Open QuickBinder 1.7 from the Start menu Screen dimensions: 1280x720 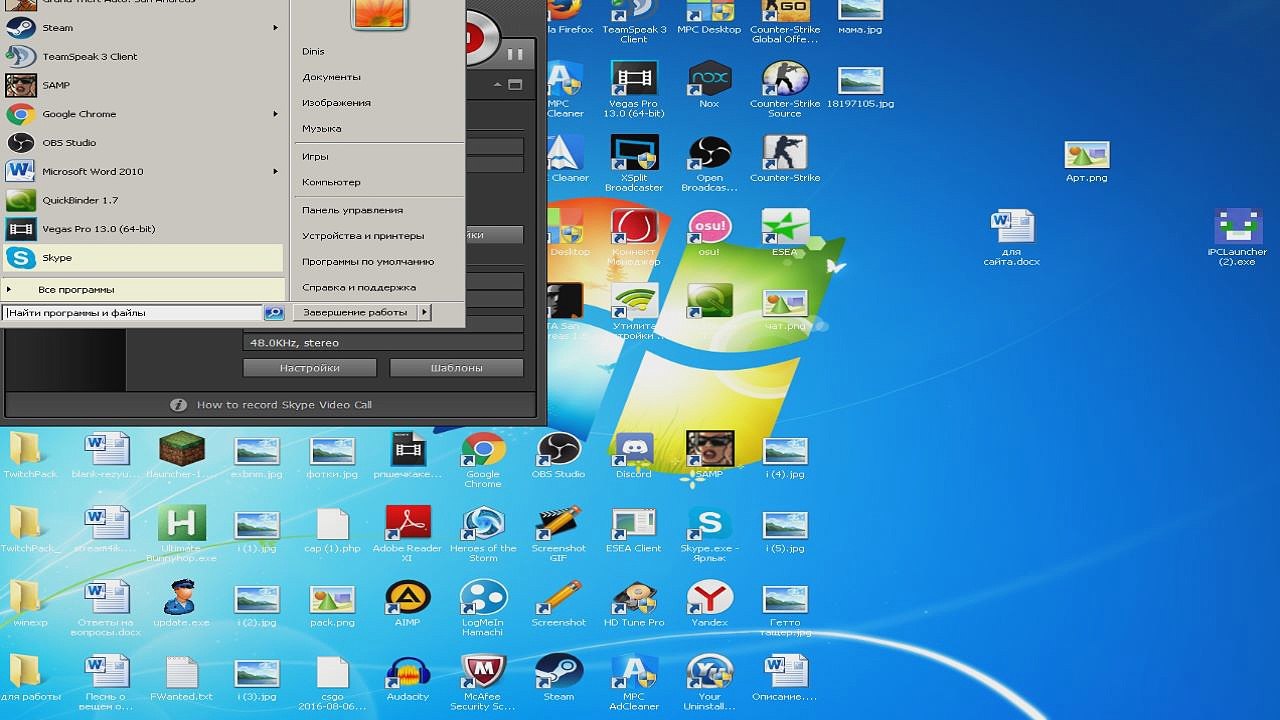coord(143,200)
